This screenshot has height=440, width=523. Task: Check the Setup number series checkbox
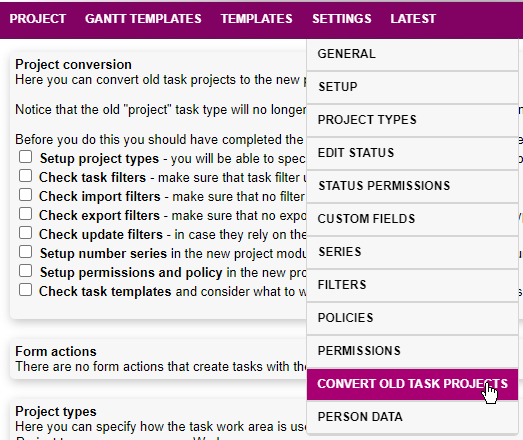click(x=25, y=252)
